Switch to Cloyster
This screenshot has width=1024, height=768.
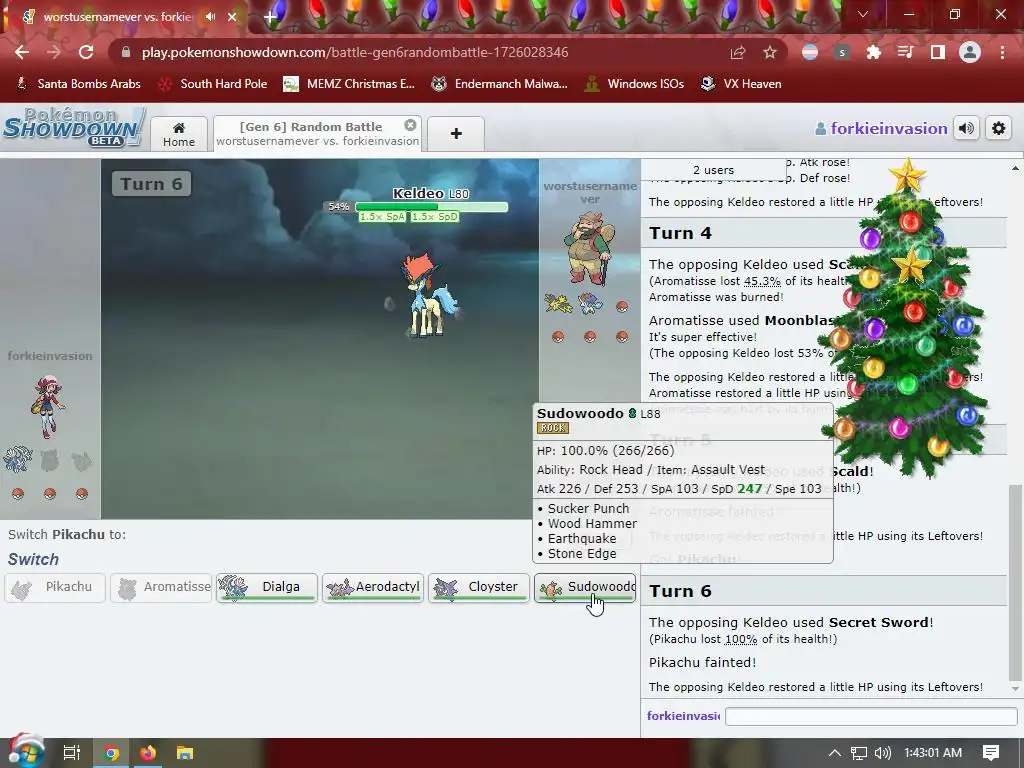479,587
